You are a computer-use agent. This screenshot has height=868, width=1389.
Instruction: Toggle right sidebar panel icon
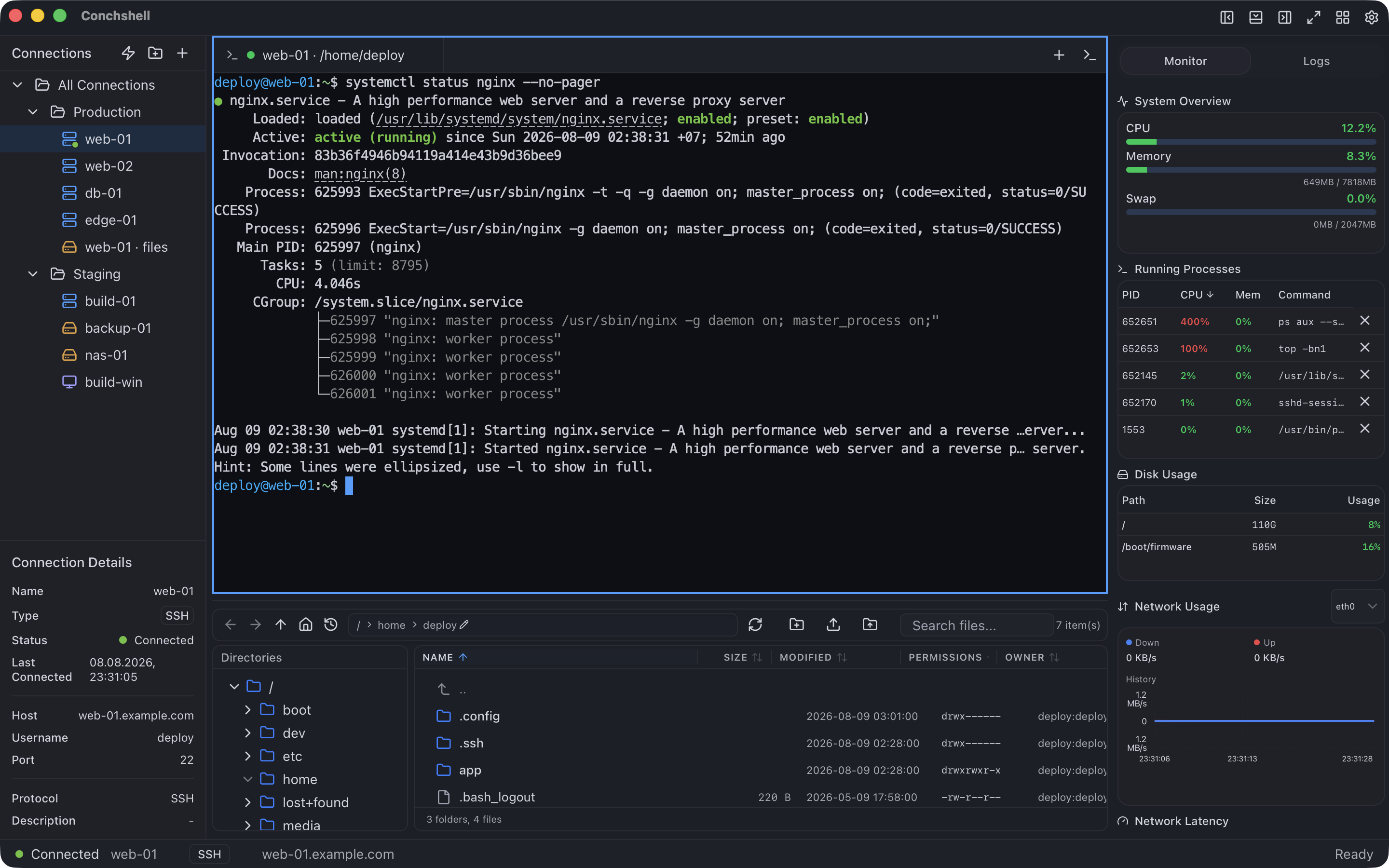pos(1284,17)
